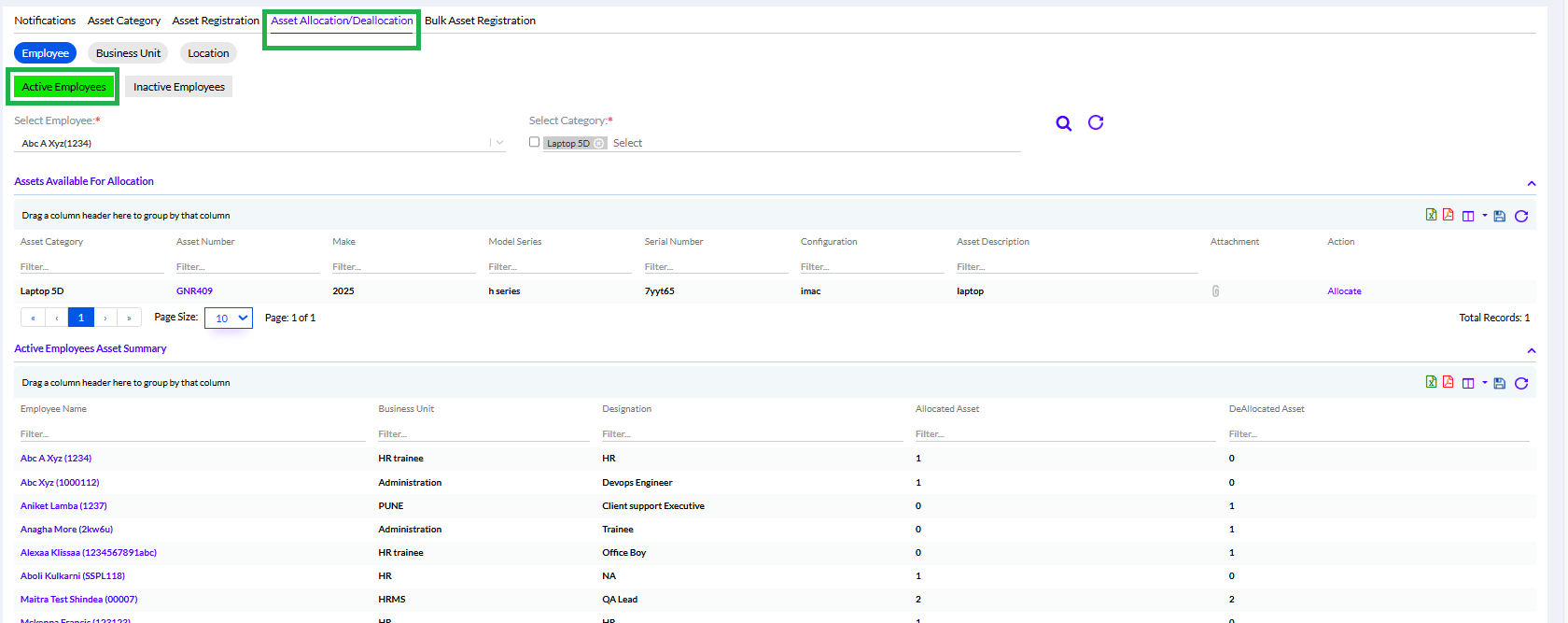Switch to Asset Registration tab
The height and width of the screenshot is (623, 1568).
(216, 21)
